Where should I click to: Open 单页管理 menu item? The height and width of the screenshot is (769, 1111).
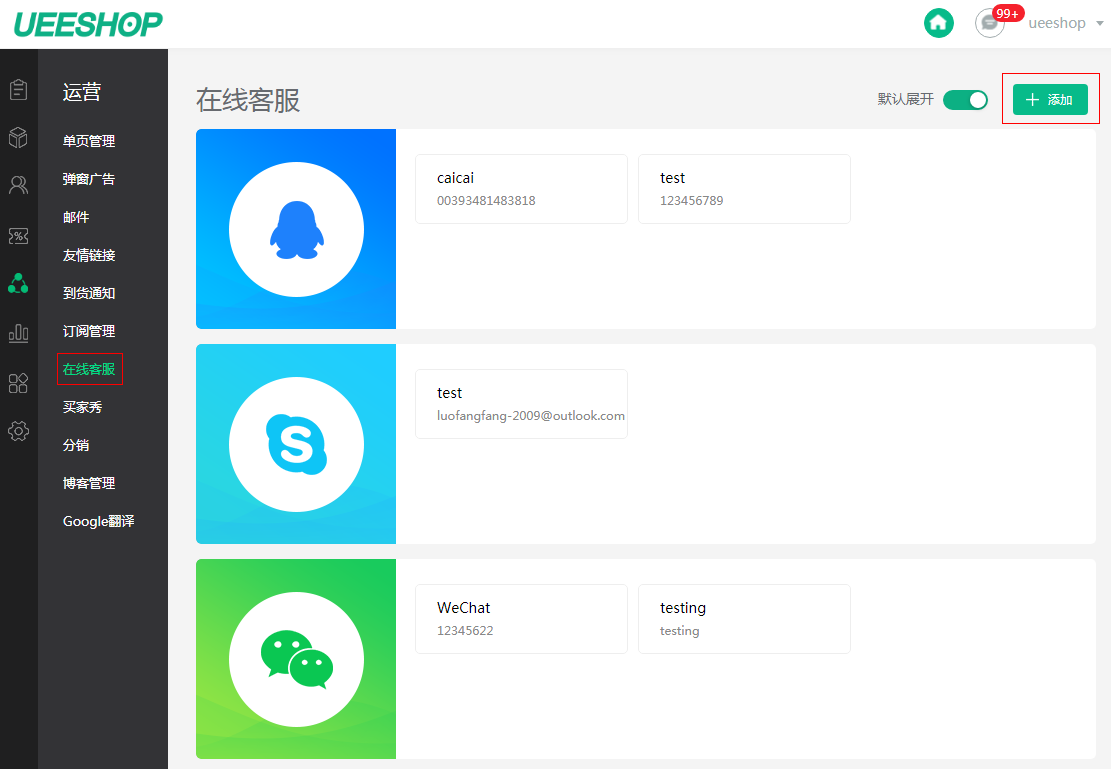pos(89,141)
